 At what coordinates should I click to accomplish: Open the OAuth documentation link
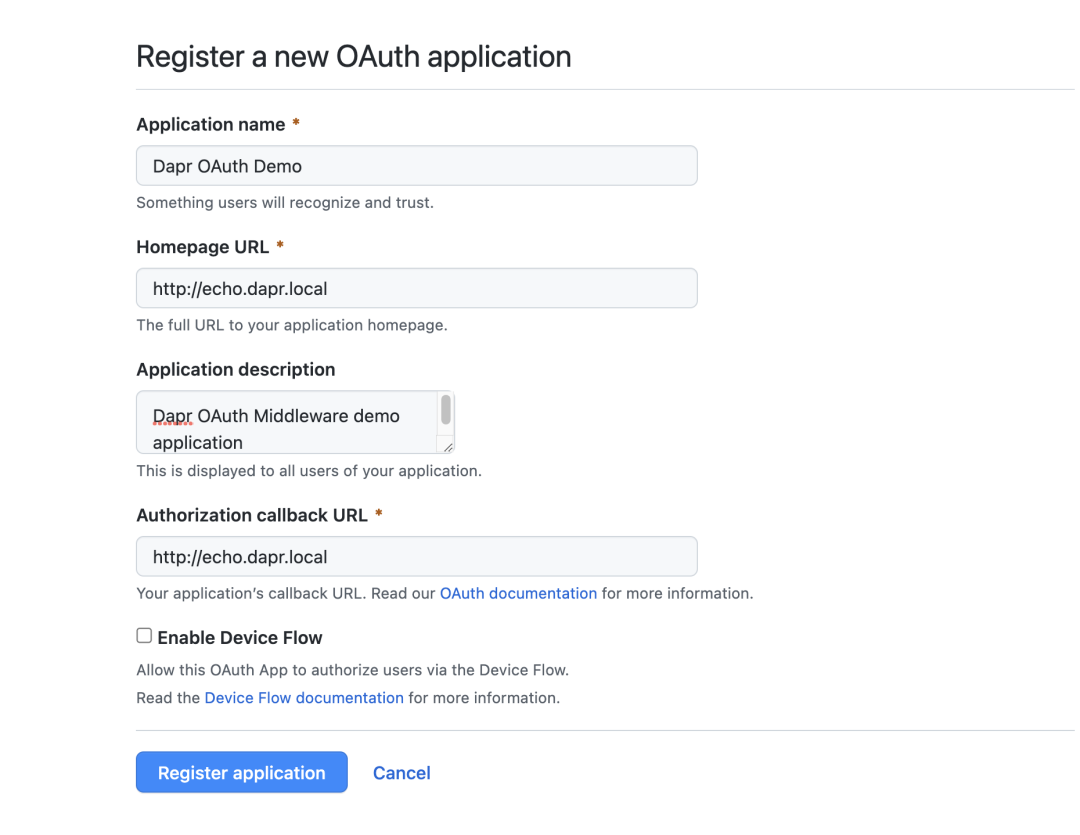click(519, 593)
